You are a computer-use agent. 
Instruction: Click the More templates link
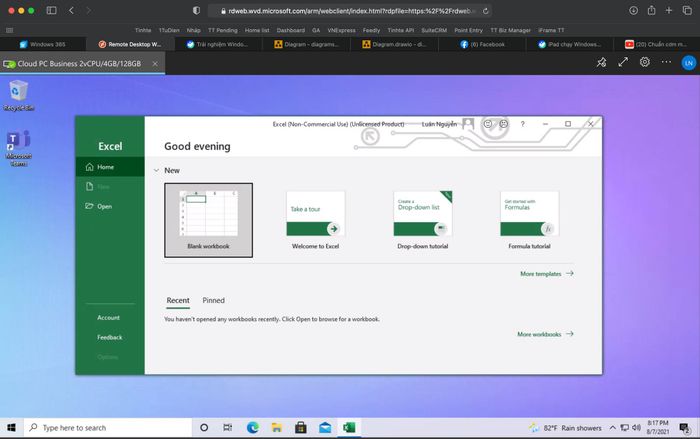pos(546,274)
